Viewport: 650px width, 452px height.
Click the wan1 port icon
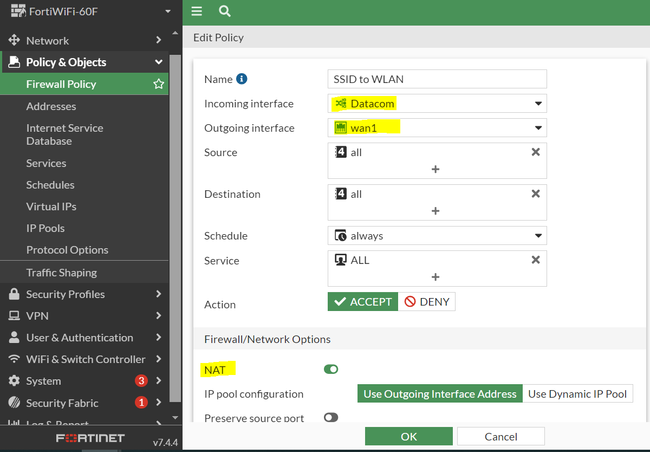coord(341,128)
